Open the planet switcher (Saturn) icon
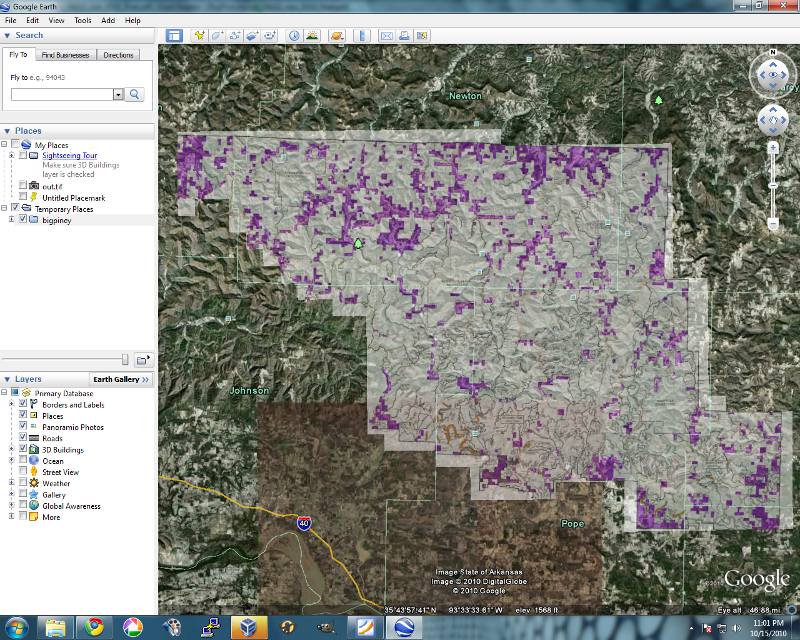 click(337, 36)
